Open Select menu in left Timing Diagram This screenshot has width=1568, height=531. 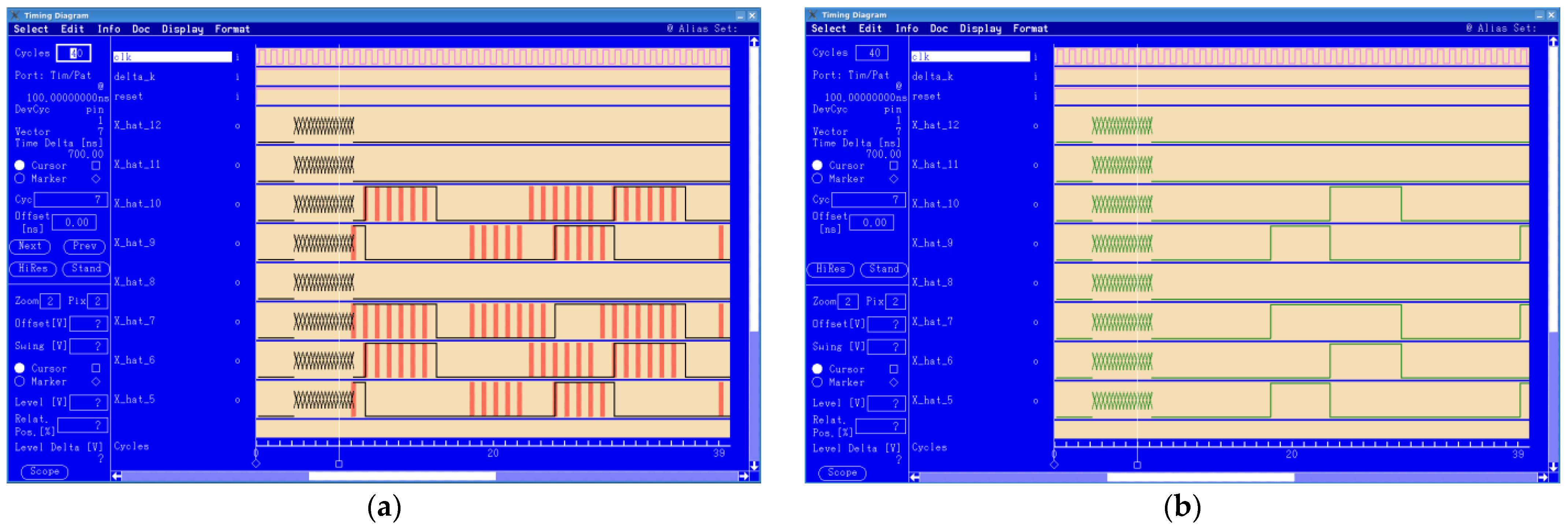pos(30,29)
